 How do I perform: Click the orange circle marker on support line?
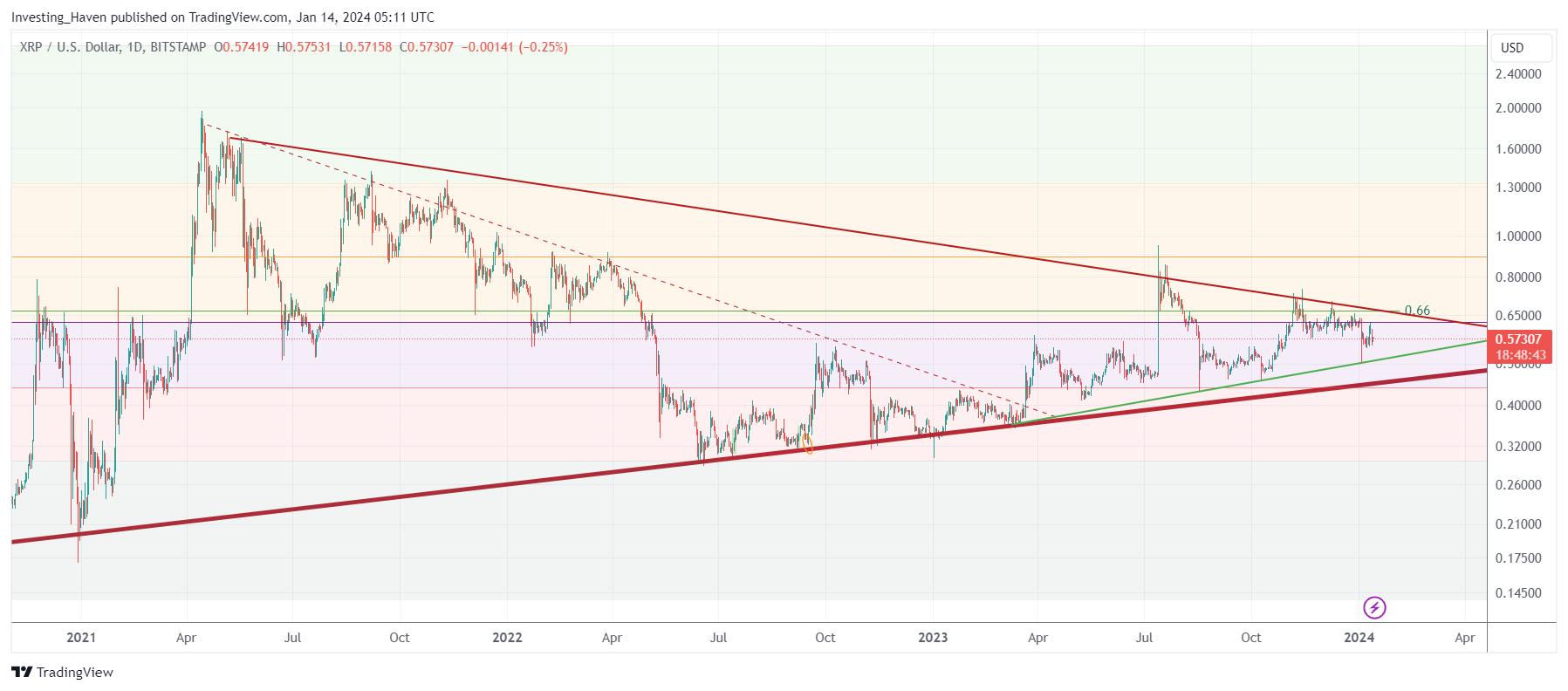(807, 444)
